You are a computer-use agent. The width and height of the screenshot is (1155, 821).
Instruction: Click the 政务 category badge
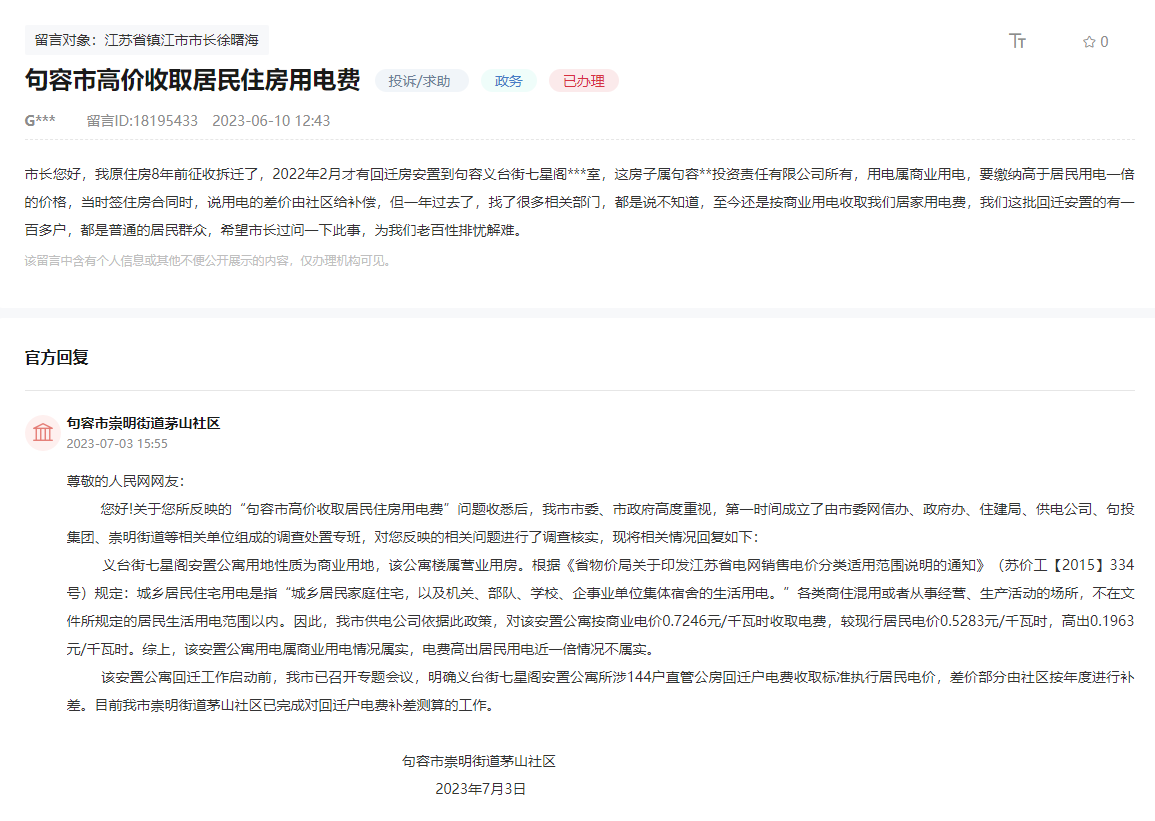click(x=508, y=81)
